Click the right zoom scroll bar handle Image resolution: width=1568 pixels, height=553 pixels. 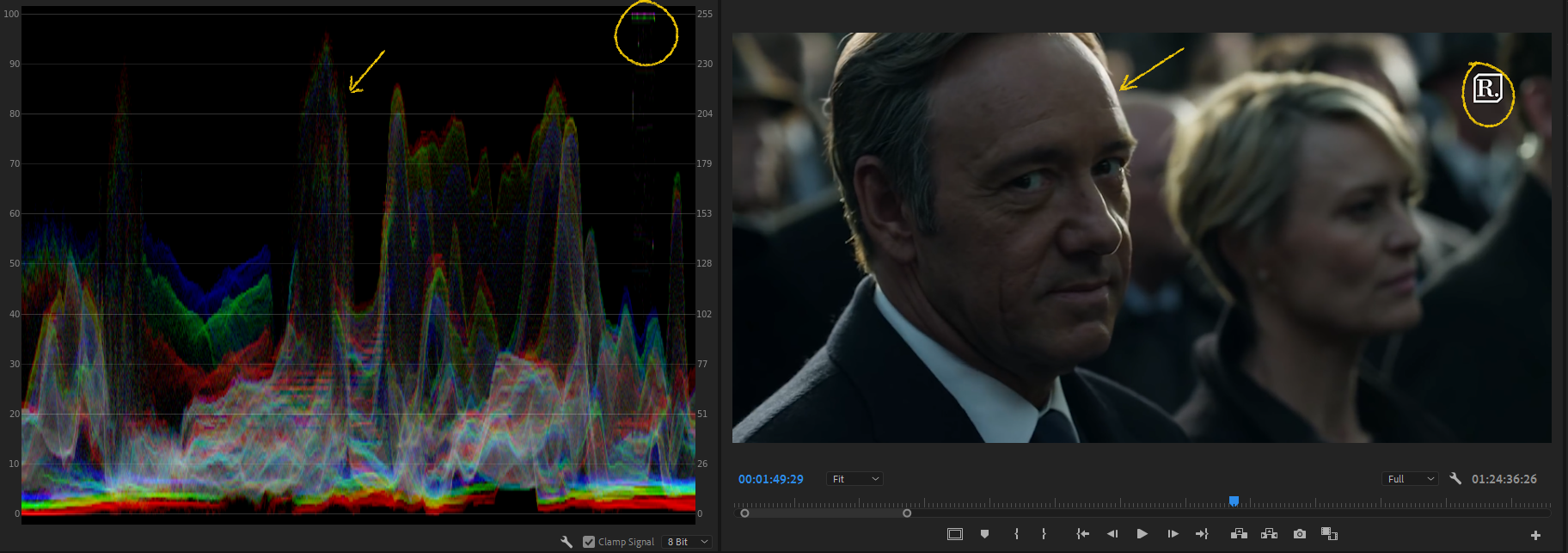pos(907,513)
